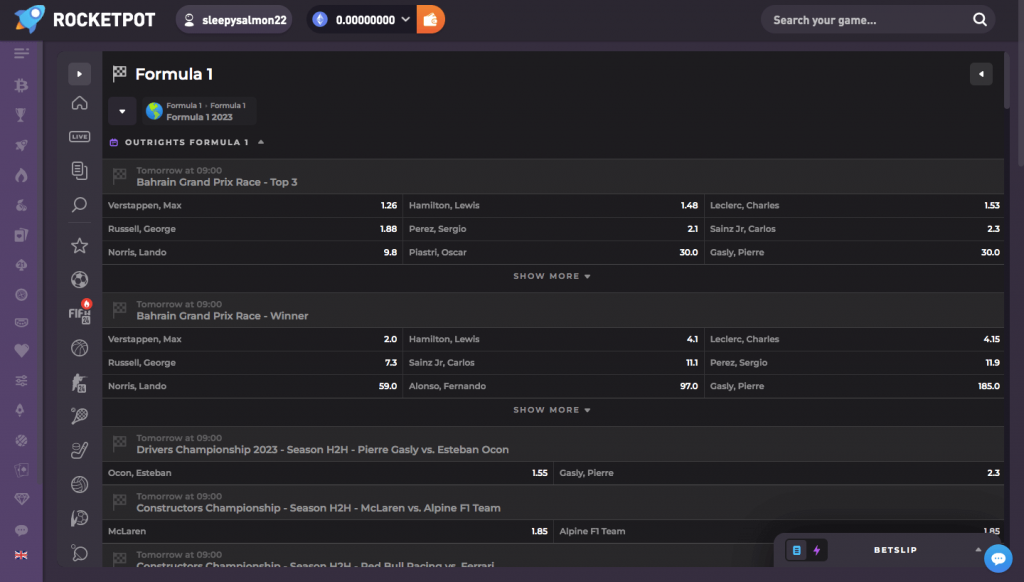This screenshot has height=582, width=1024.
Task: Open the sleepysalmon22 account menu
Action: (x=234, y=20)
